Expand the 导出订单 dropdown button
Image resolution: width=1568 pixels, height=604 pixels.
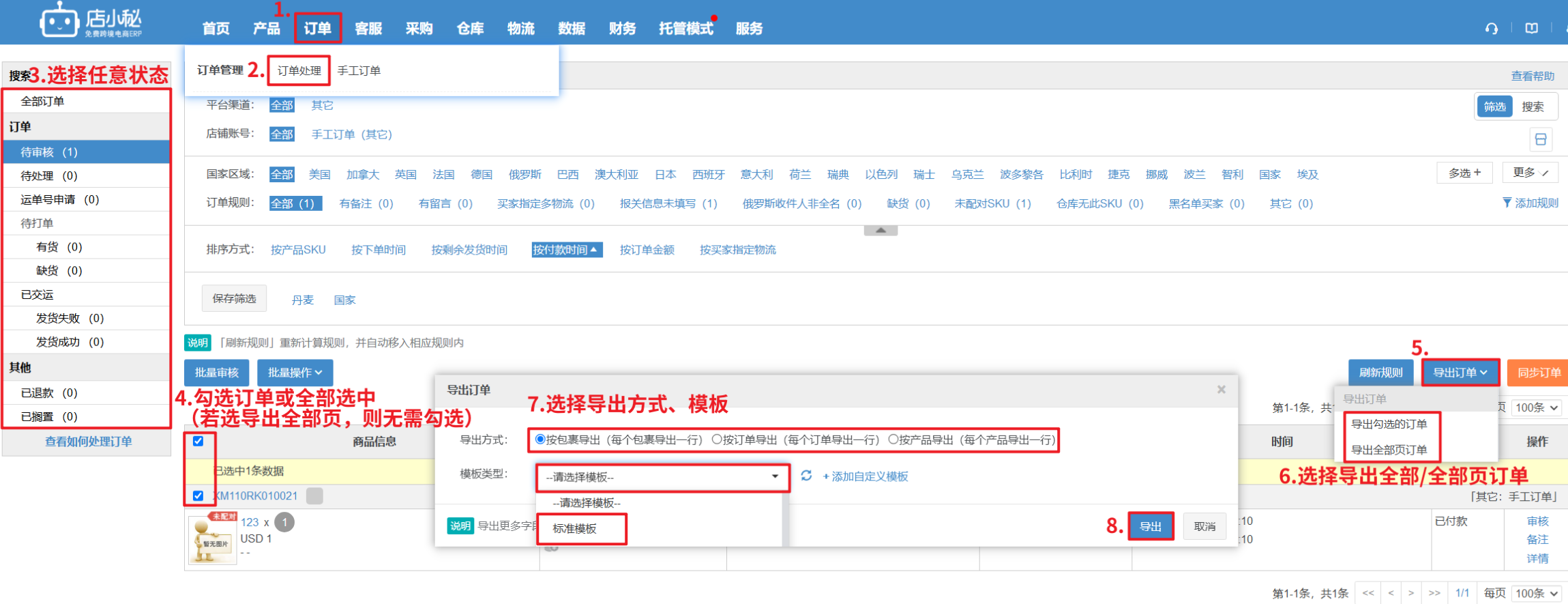(x=1460, y=373)
